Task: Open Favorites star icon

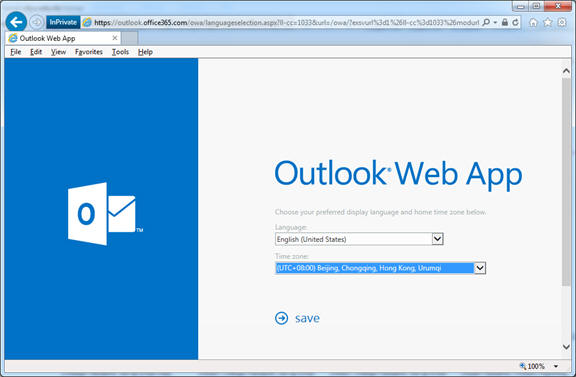Action: click(x=548, y=22)
